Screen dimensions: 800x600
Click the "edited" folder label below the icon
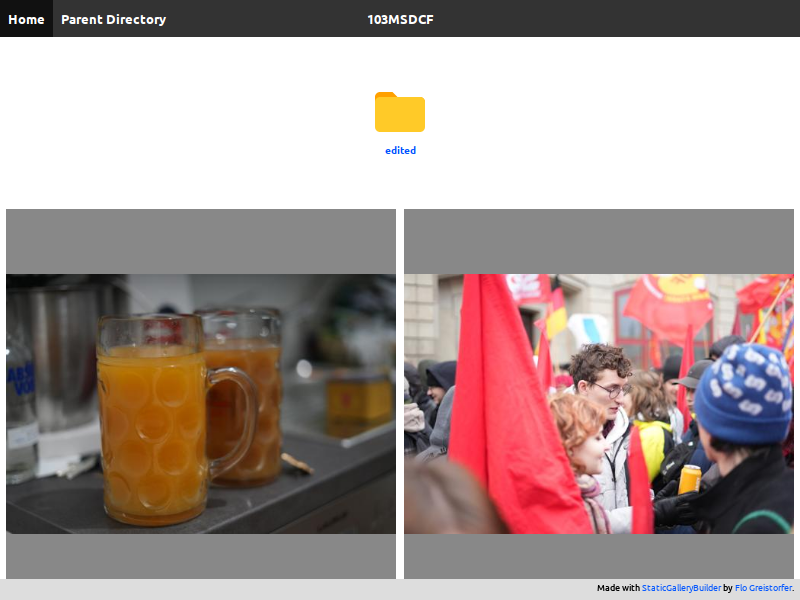coord(400,150)
